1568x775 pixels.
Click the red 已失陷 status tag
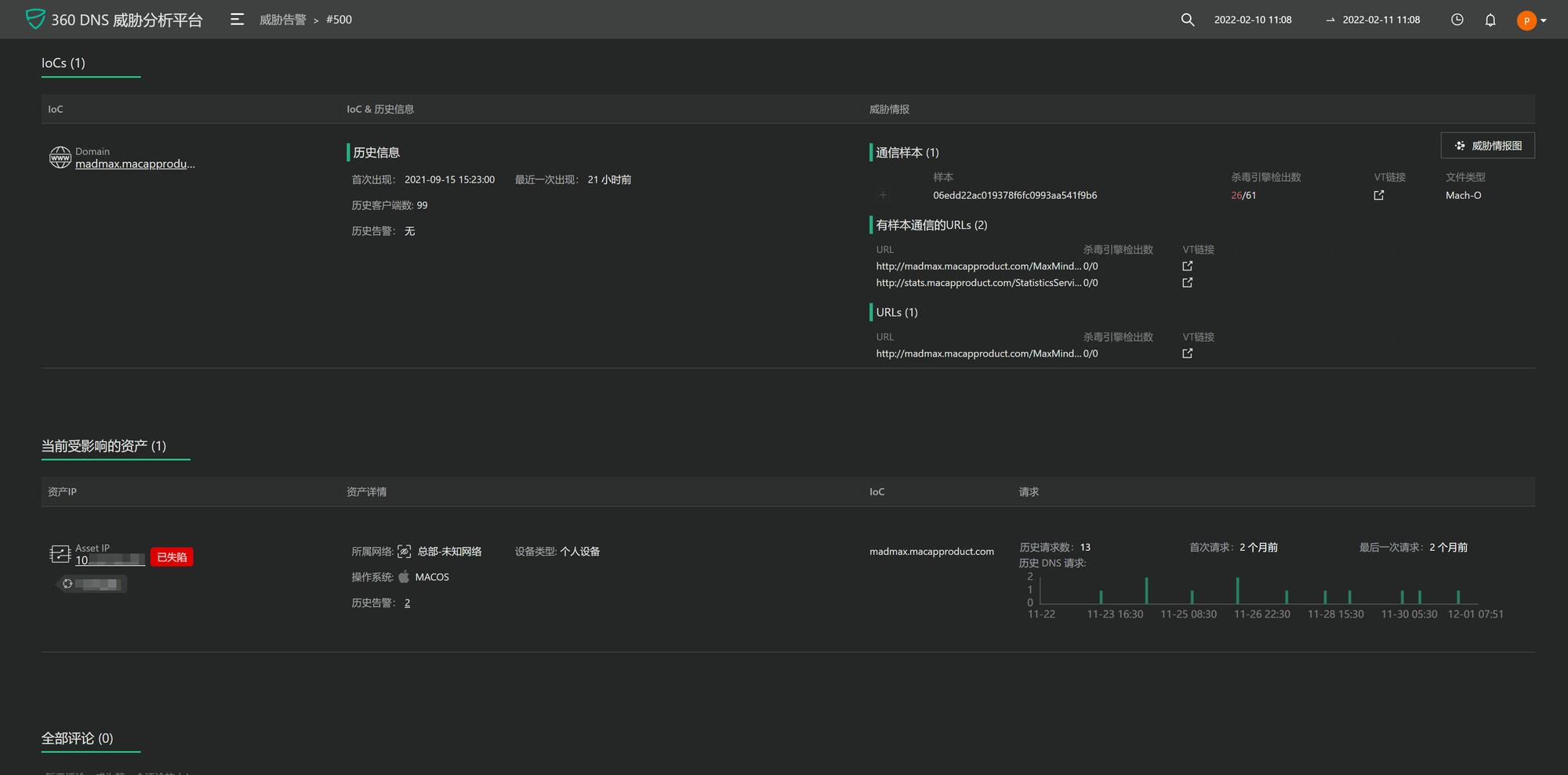[172, 557]
